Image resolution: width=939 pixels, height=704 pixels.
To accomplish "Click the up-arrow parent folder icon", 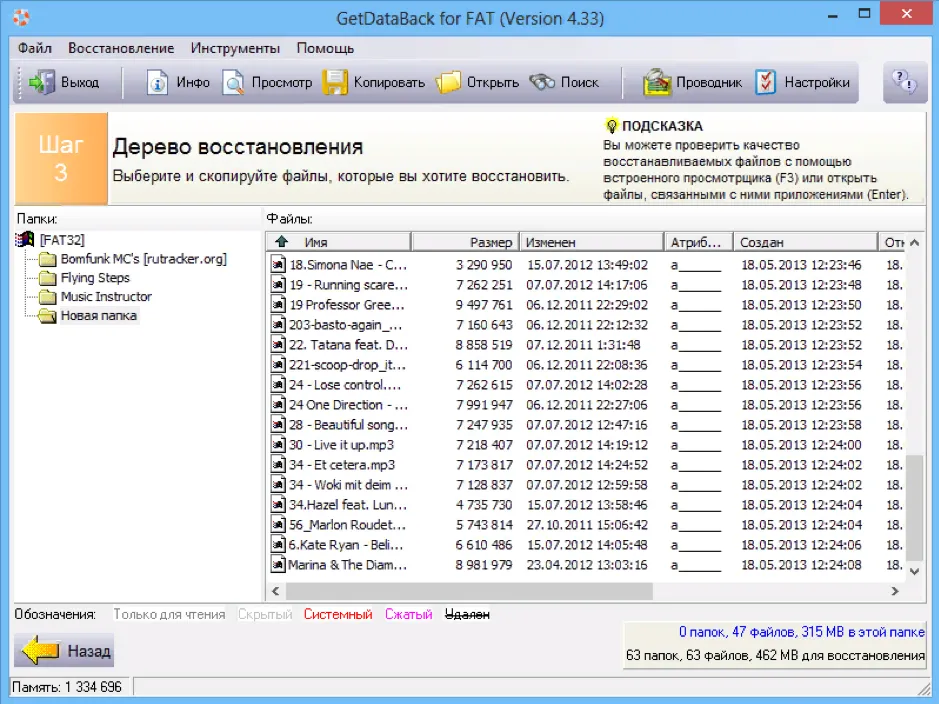I will click(281, 241).
